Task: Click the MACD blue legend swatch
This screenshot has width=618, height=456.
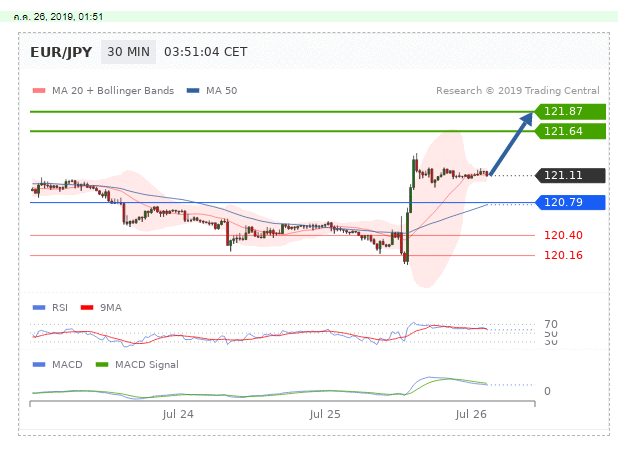Action: [39, 365]
